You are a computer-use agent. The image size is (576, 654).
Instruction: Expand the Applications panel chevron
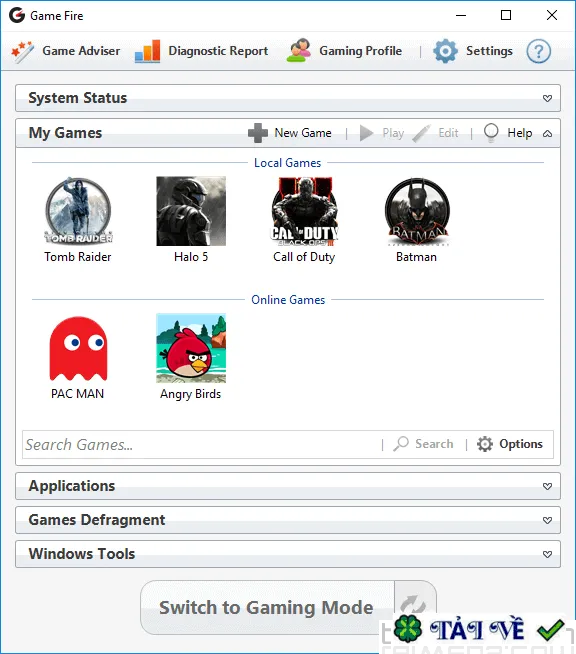point(547,486)
